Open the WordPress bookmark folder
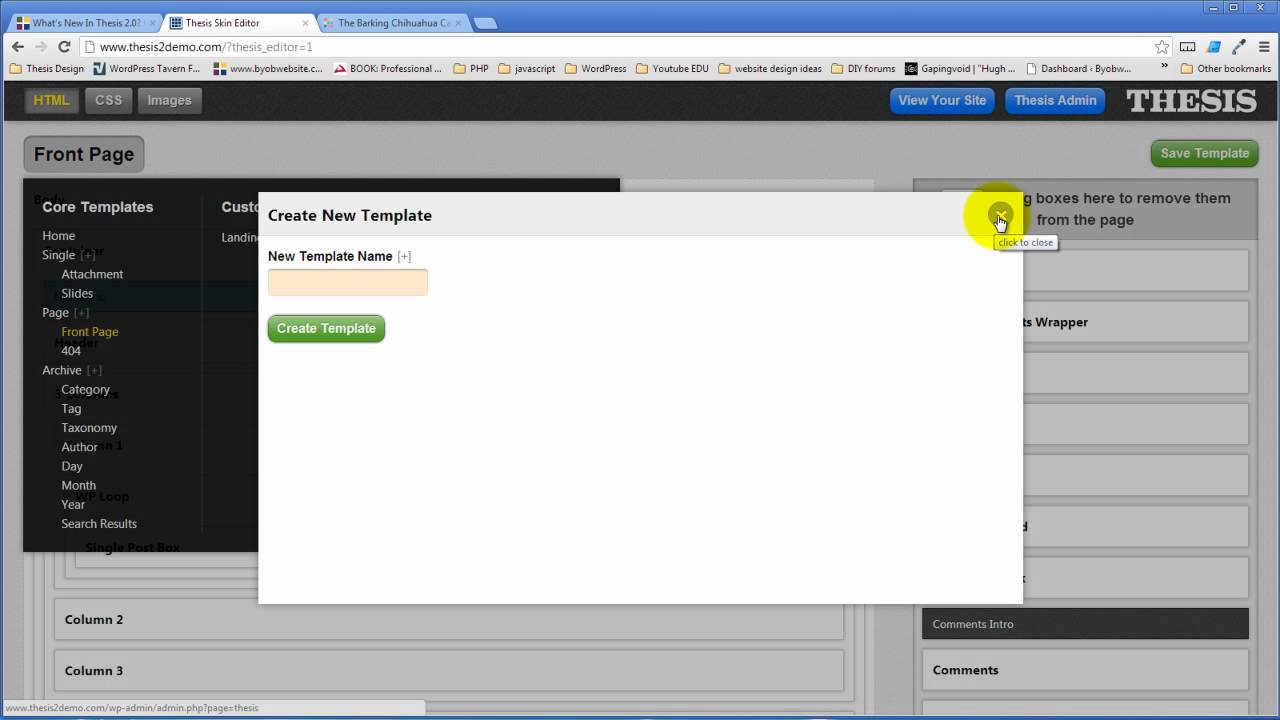This screenshot has height=720, width=1280. click(596, 69)
